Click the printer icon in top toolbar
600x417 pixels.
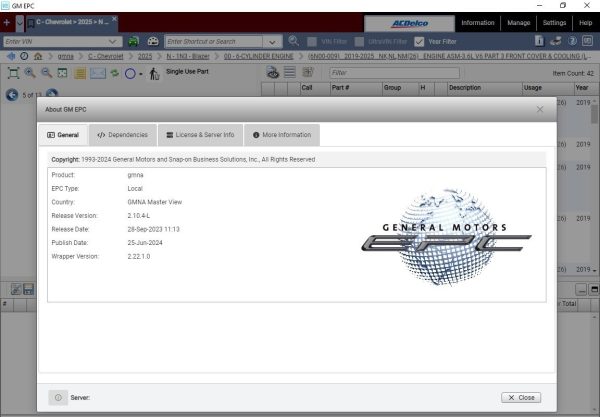556,41
